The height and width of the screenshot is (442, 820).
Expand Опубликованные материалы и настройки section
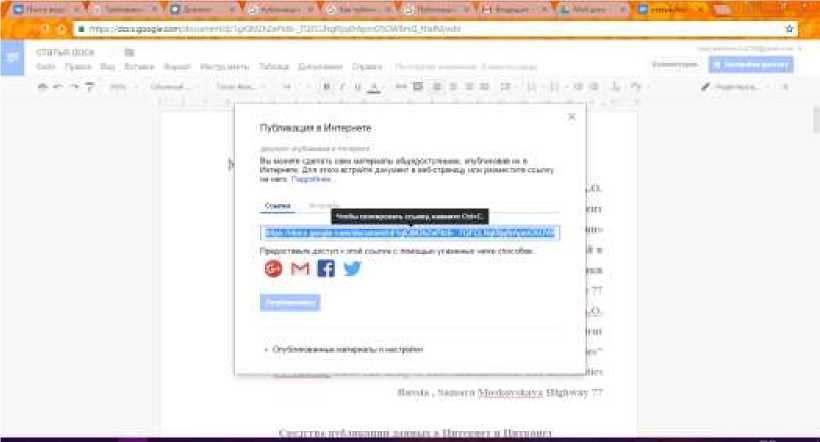tap(344, 349)
